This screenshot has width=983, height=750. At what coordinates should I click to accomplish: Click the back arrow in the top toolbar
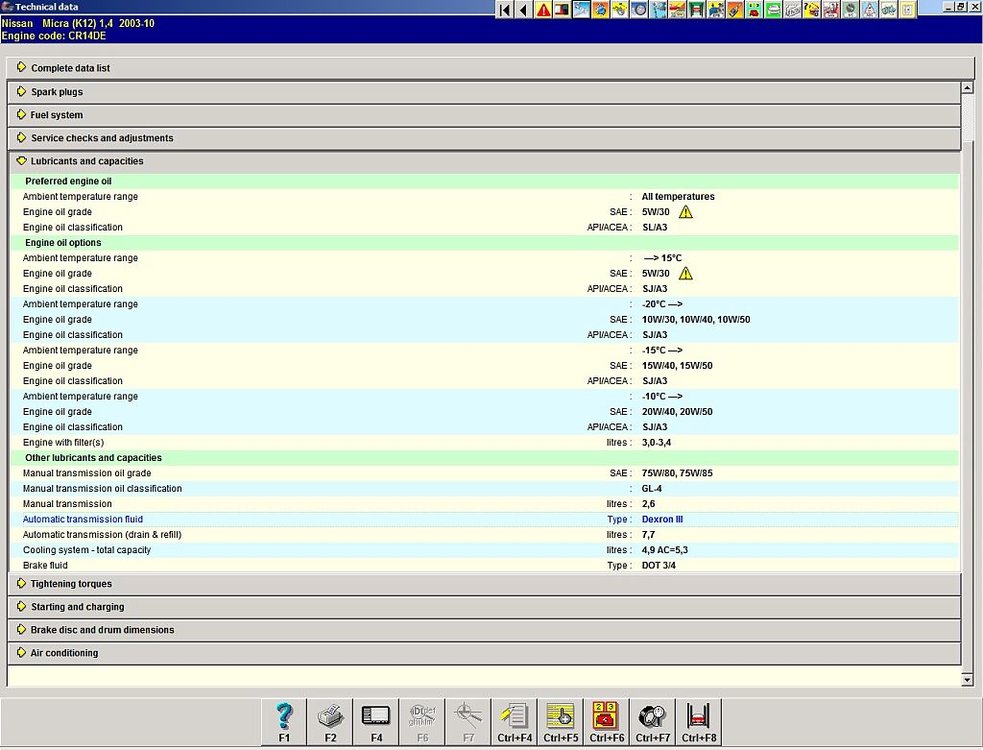pos(523,10)
